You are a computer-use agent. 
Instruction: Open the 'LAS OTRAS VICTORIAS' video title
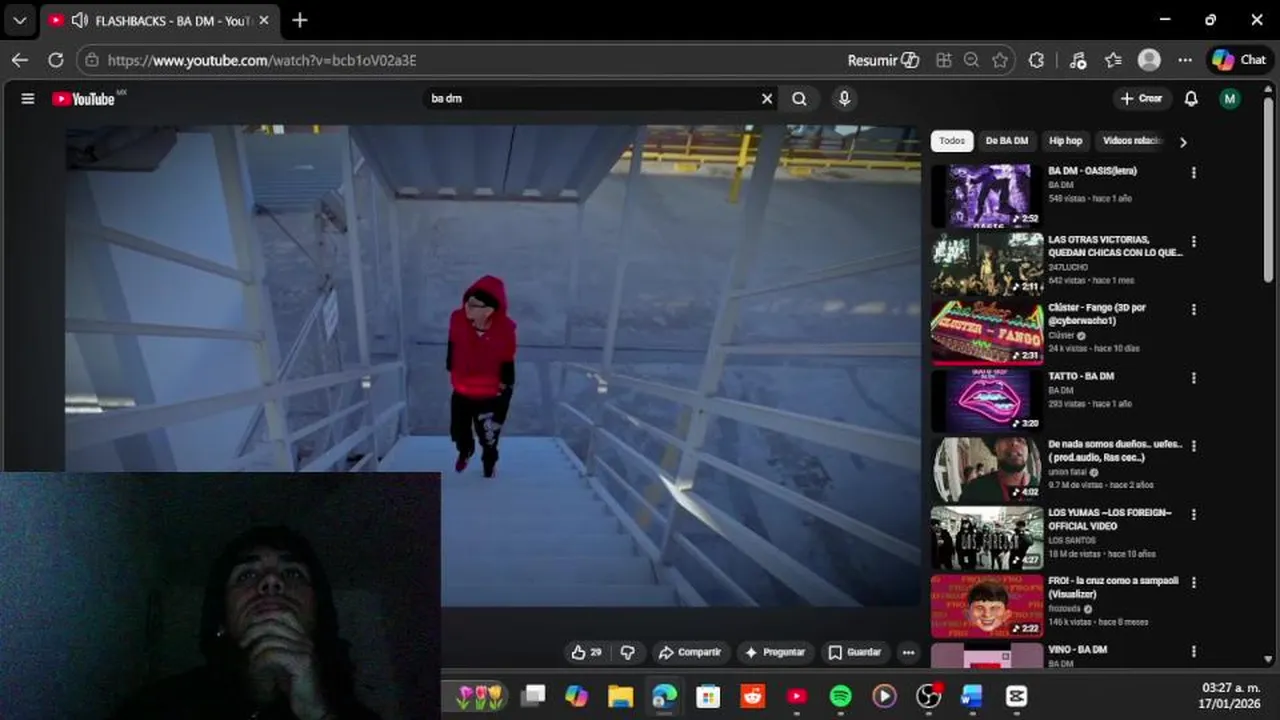pyautogui.click(x=1115, y=246)
